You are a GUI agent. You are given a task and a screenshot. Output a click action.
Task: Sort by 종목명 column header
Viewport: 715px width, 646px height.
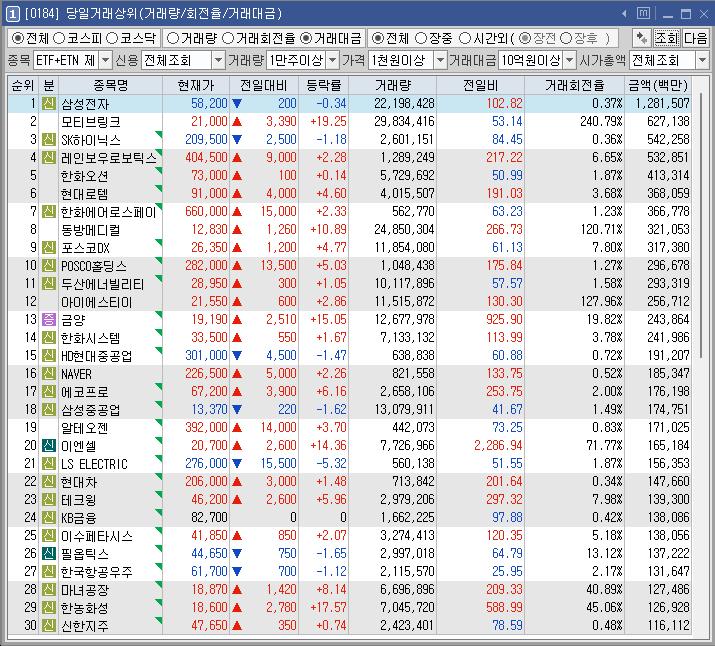pos(110,85)
